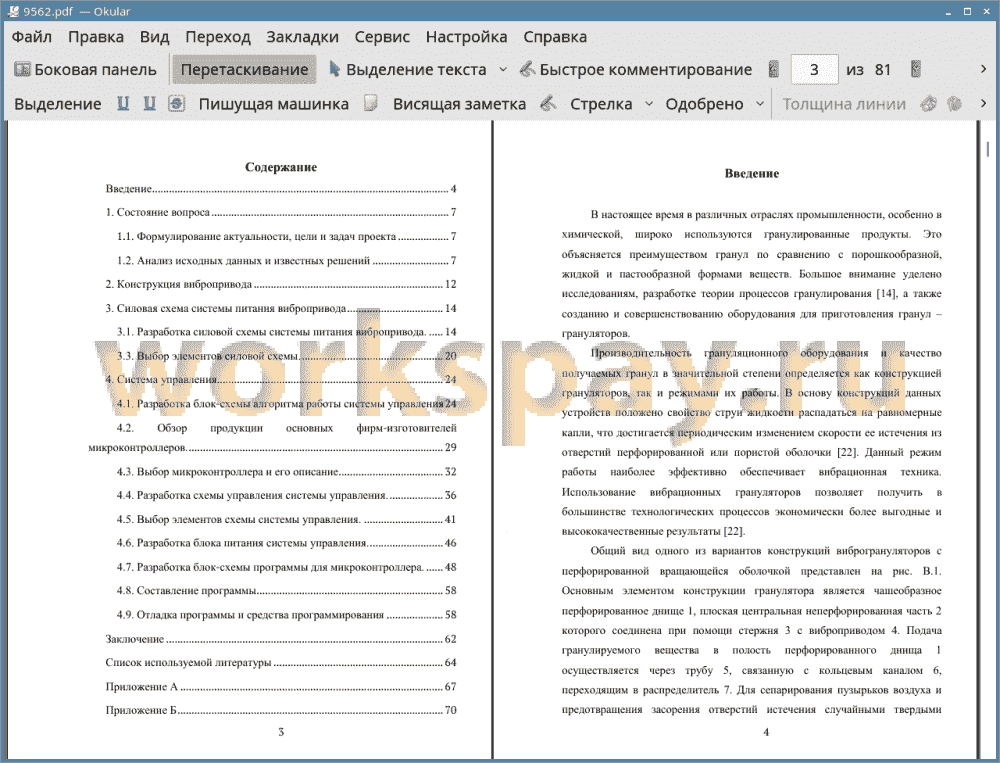Click the bold Введение heading on page 4

click(751, 174)
